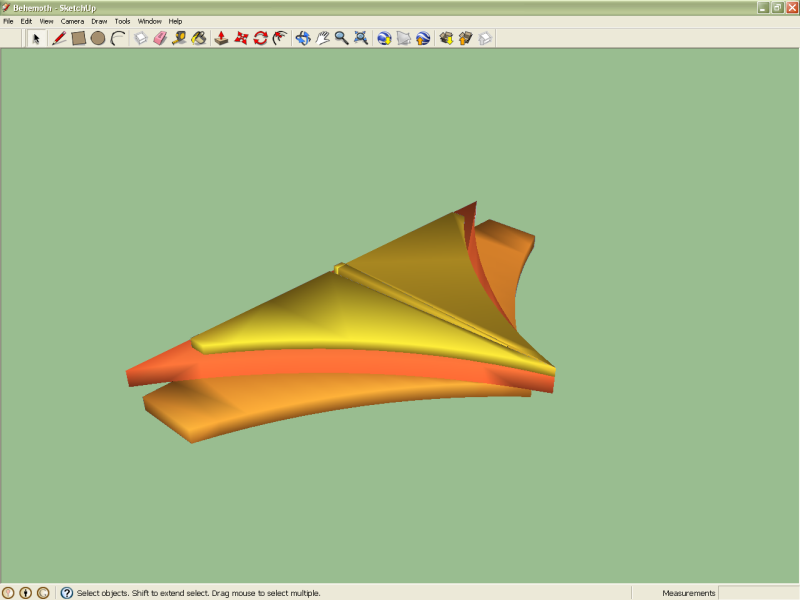Click the first round status bar icon
The height and width of the screenshot is (600, 800).
point(8,592)
